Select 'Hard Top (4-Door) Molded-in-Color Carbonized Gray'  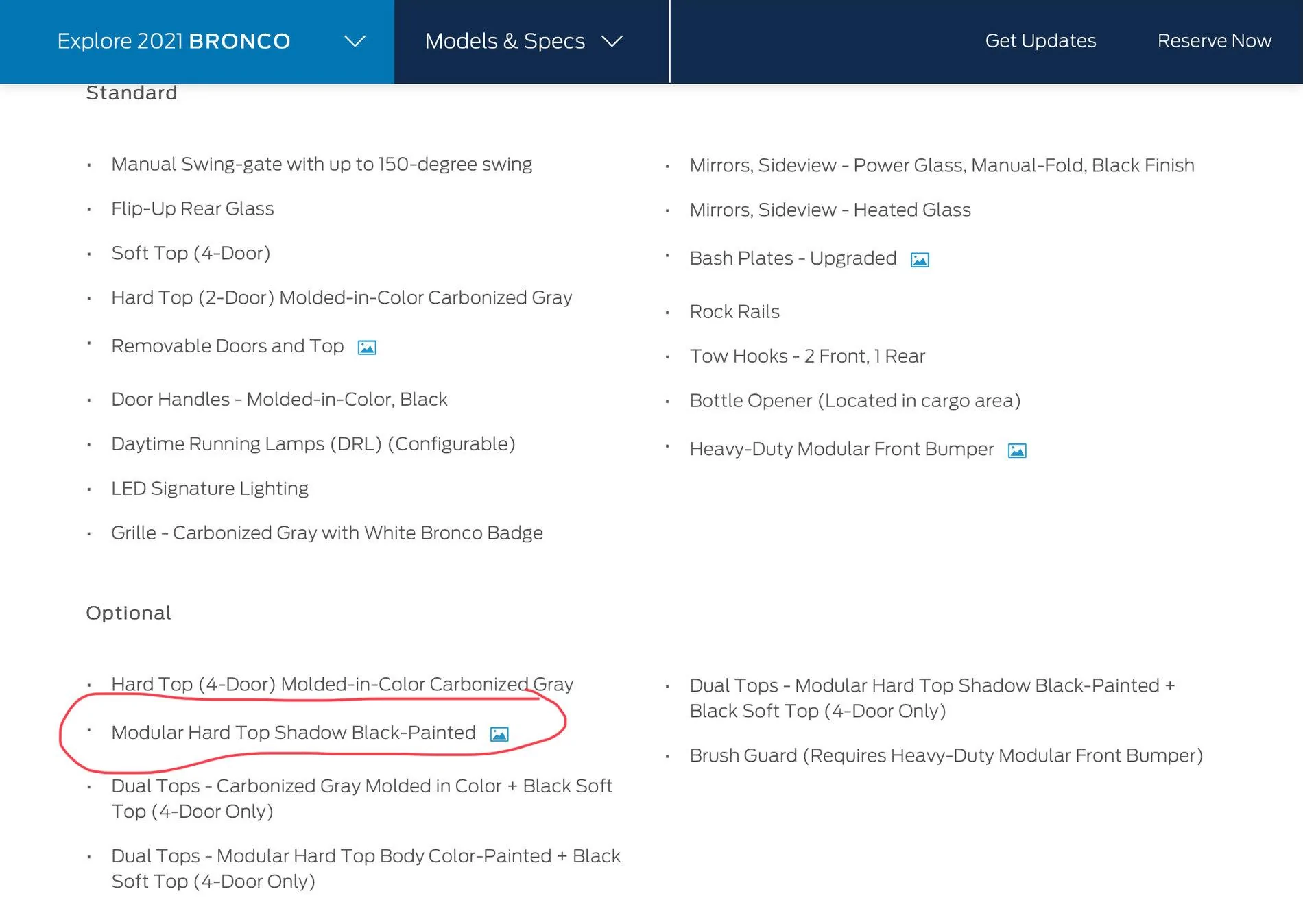[342, 685]
